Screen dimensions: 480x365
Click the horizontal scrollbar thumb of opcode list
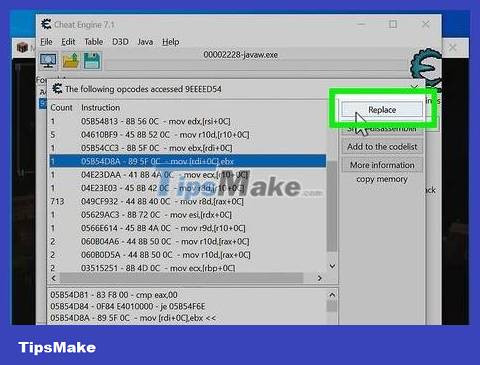181,278
